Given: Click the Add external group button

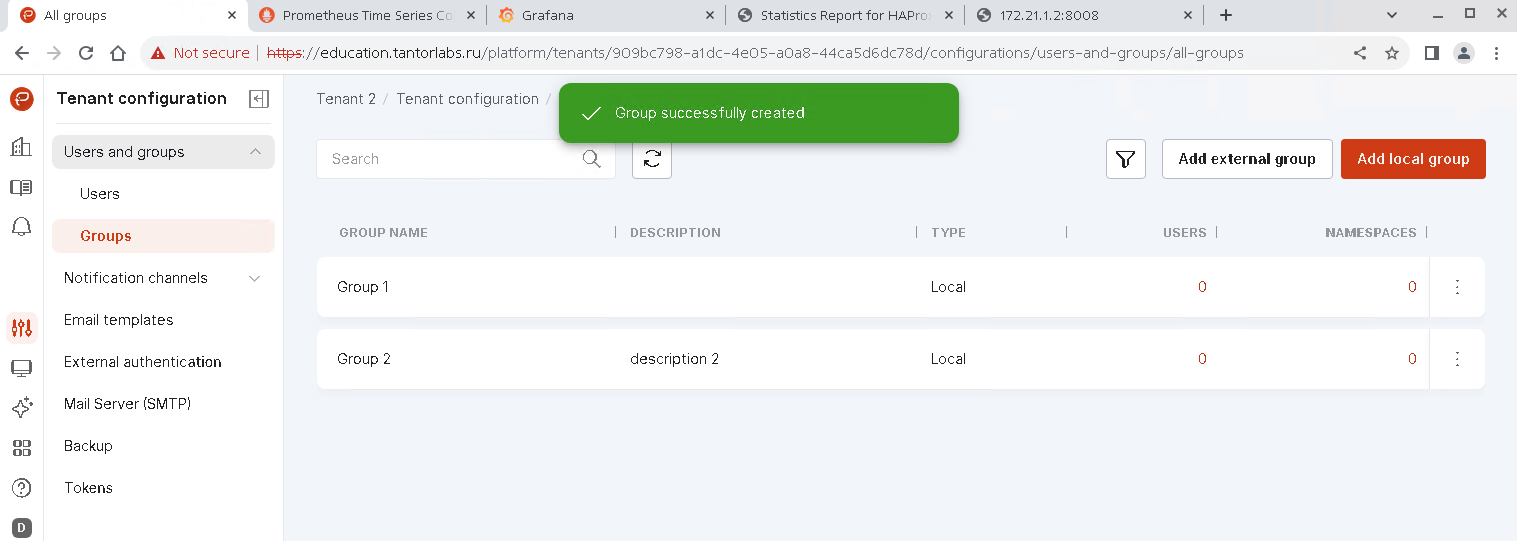Looking at the screenshot, I should [1246, 159].
